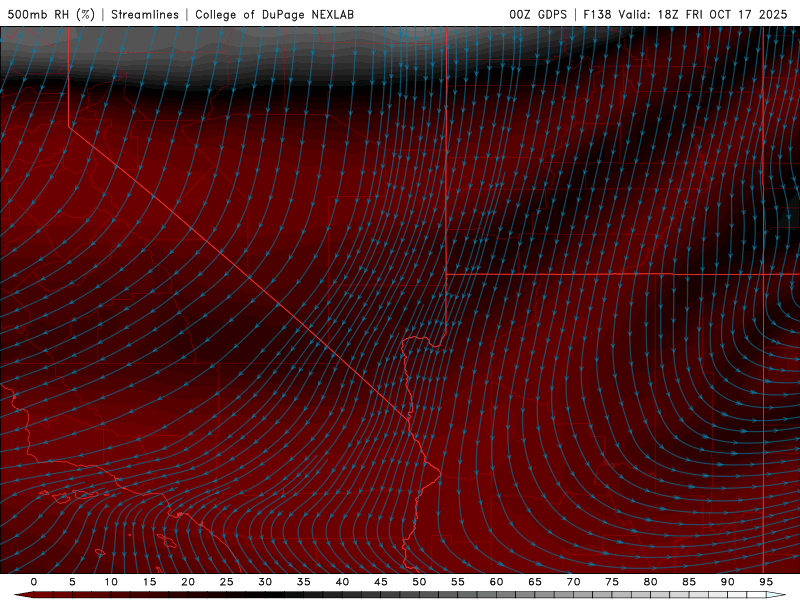
Task: Select the "Streamlines" label in the header
Action: click(145, 14)
